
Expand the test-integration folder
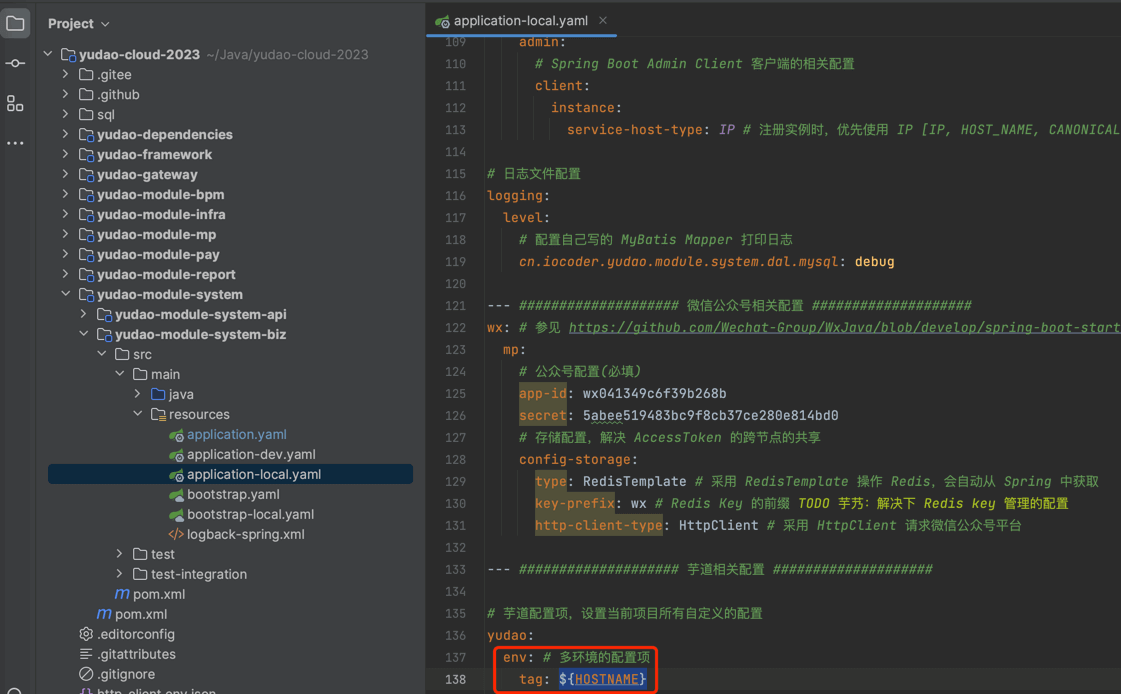click(x=120, y=574)
